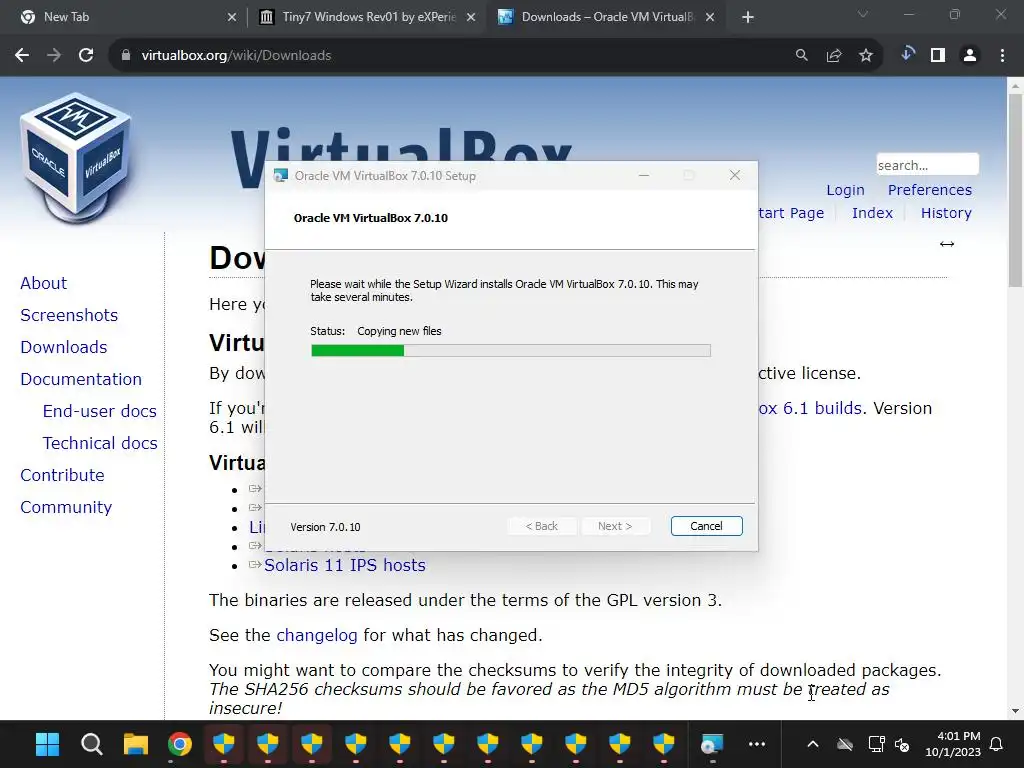Viewport: 1024px width, 768px height.
Task: Click the greyed-out Back button in setup
Action: [541, 526]
